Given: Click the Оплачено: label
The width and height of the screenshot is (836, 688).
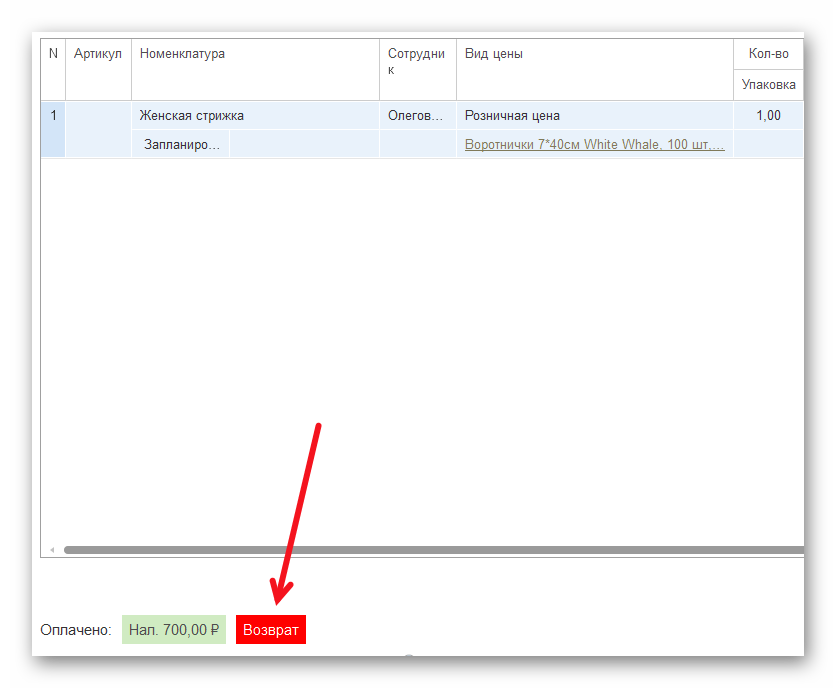Looking at the screenshot, I should coord(76,630).
